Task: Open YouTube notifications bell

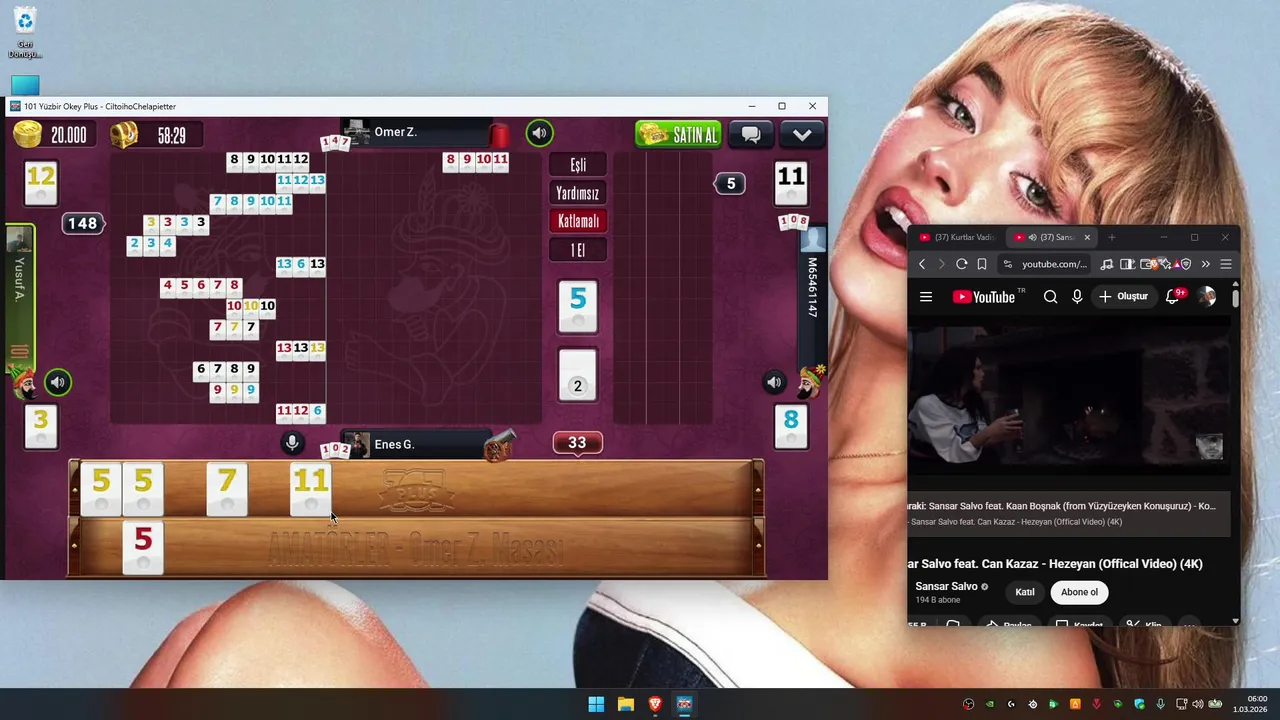Action: point(1173,297)
